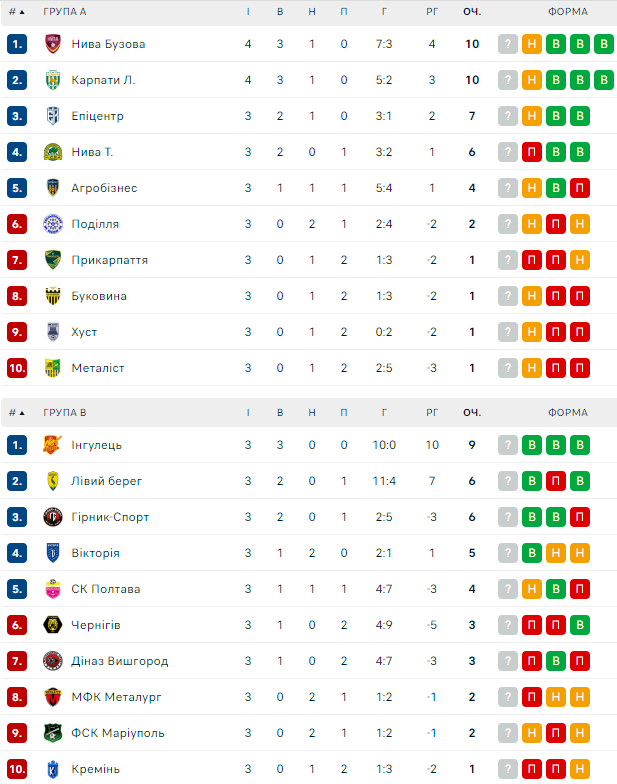Viewport: 617px width, 784px height.
Task: Click the red position badge 10 in Група A
Action: 16,368
